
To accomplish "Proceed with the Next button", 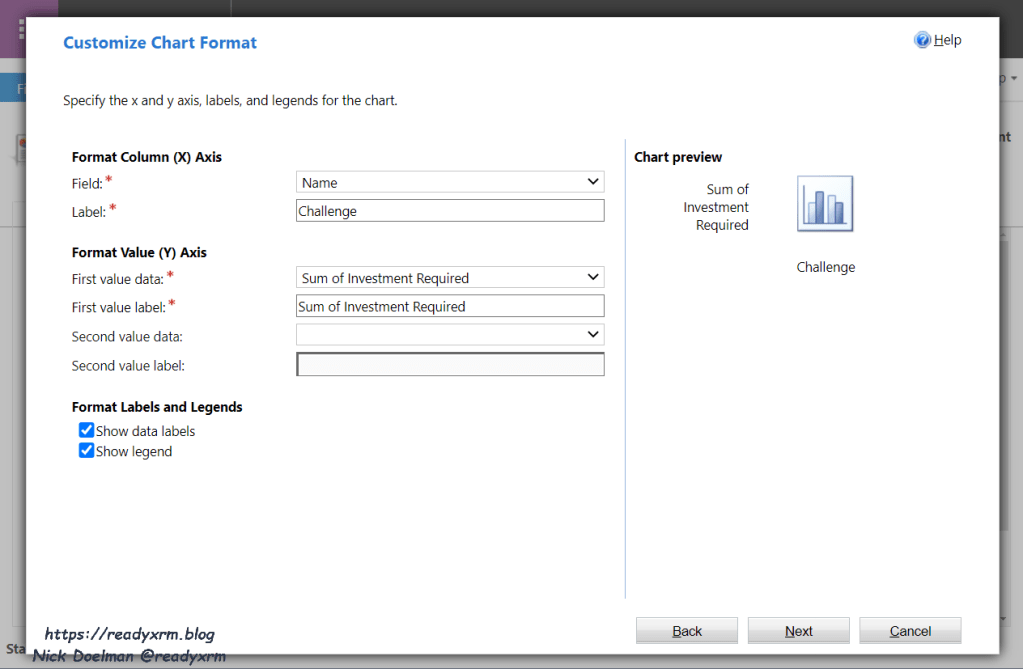I will click(798, 631).
